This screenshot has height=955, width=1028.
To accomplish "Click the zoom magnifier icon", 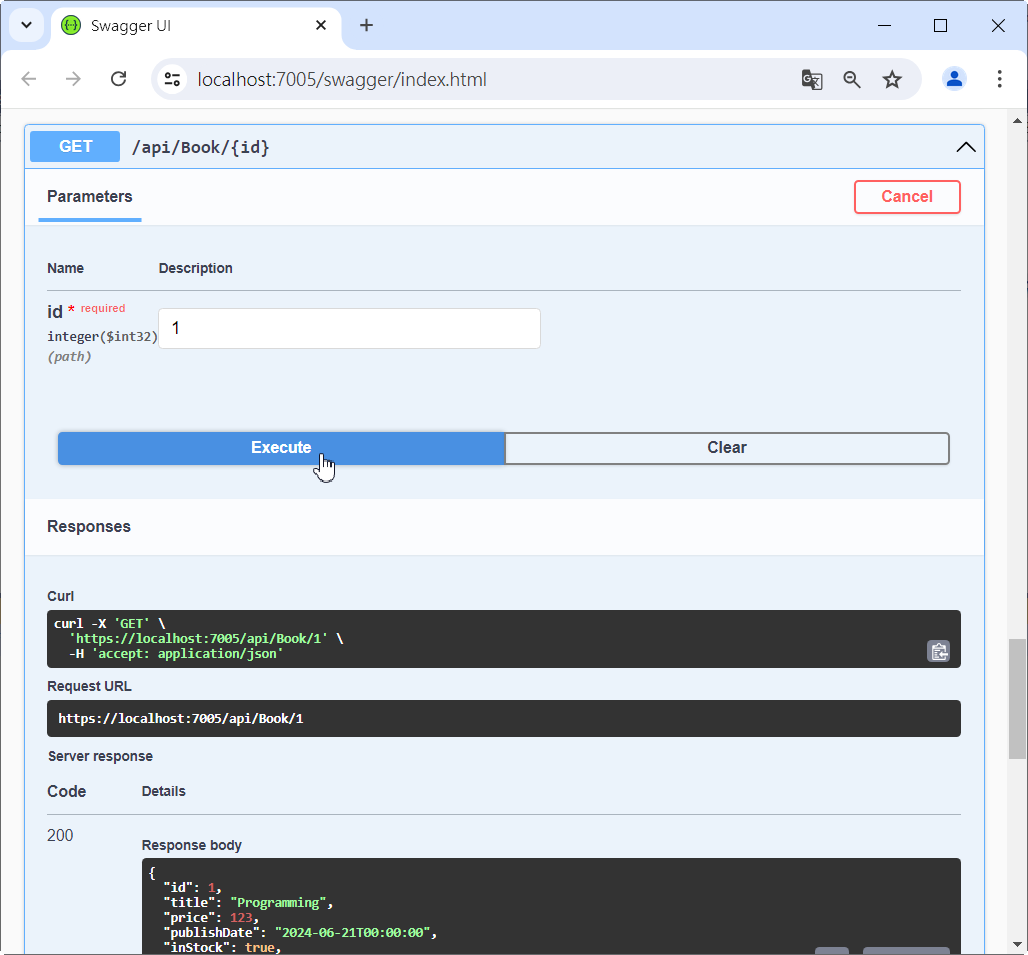I will [852, 79].
